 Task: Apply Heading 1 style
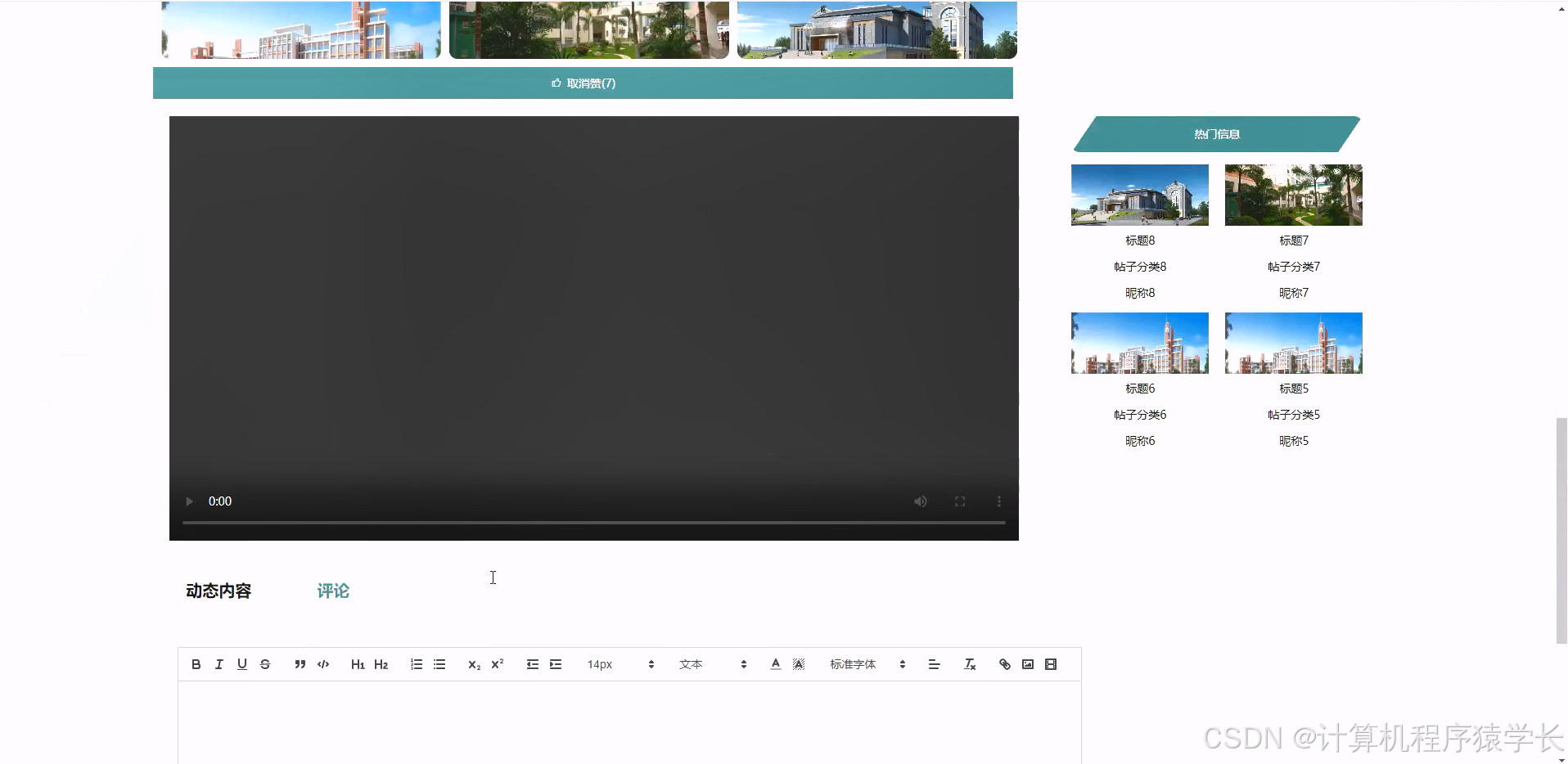pos(358,664)
